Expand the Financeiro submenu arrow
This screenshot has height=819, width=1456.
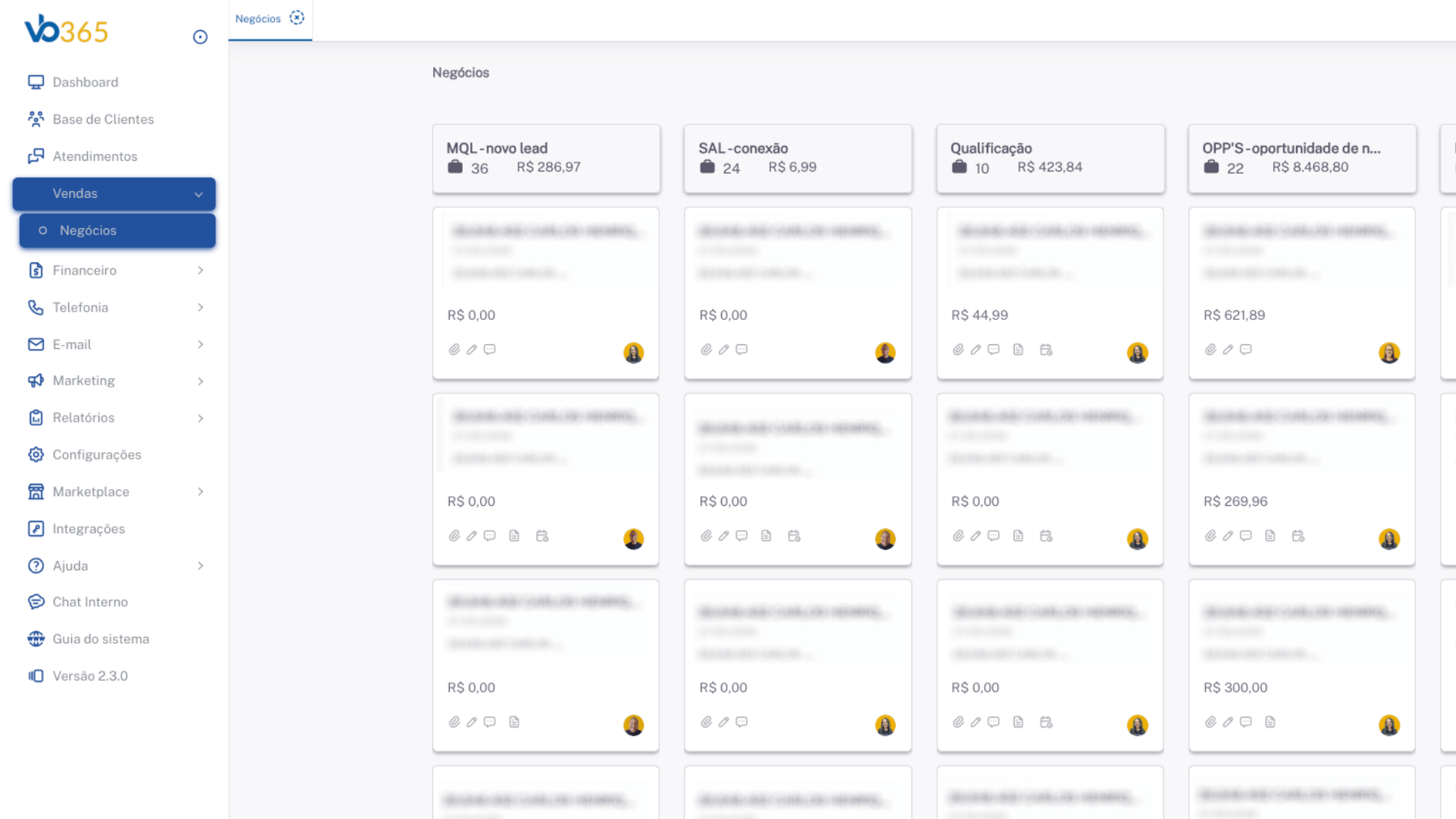point(200,270)
